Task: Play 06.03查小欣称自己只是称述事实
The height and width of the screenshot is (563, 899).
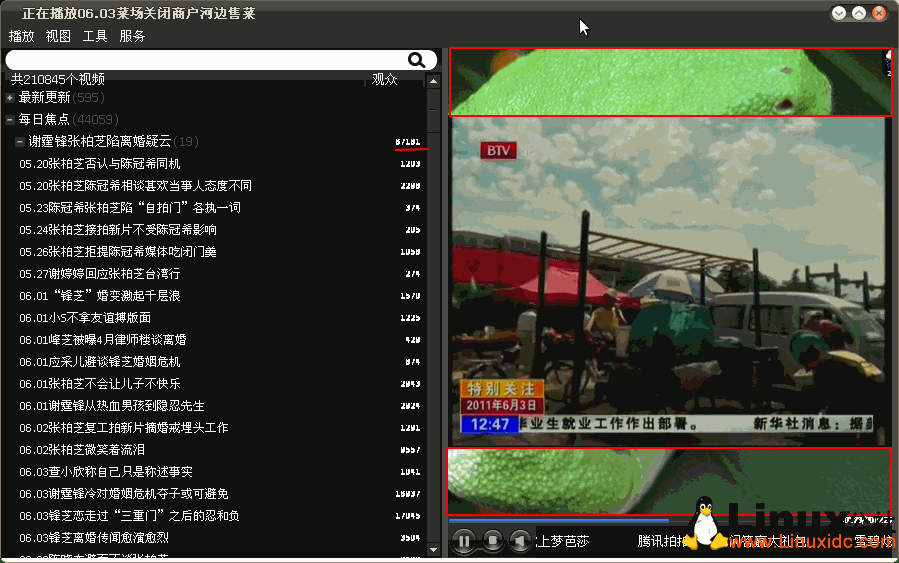Action: [x=106, y=471]
